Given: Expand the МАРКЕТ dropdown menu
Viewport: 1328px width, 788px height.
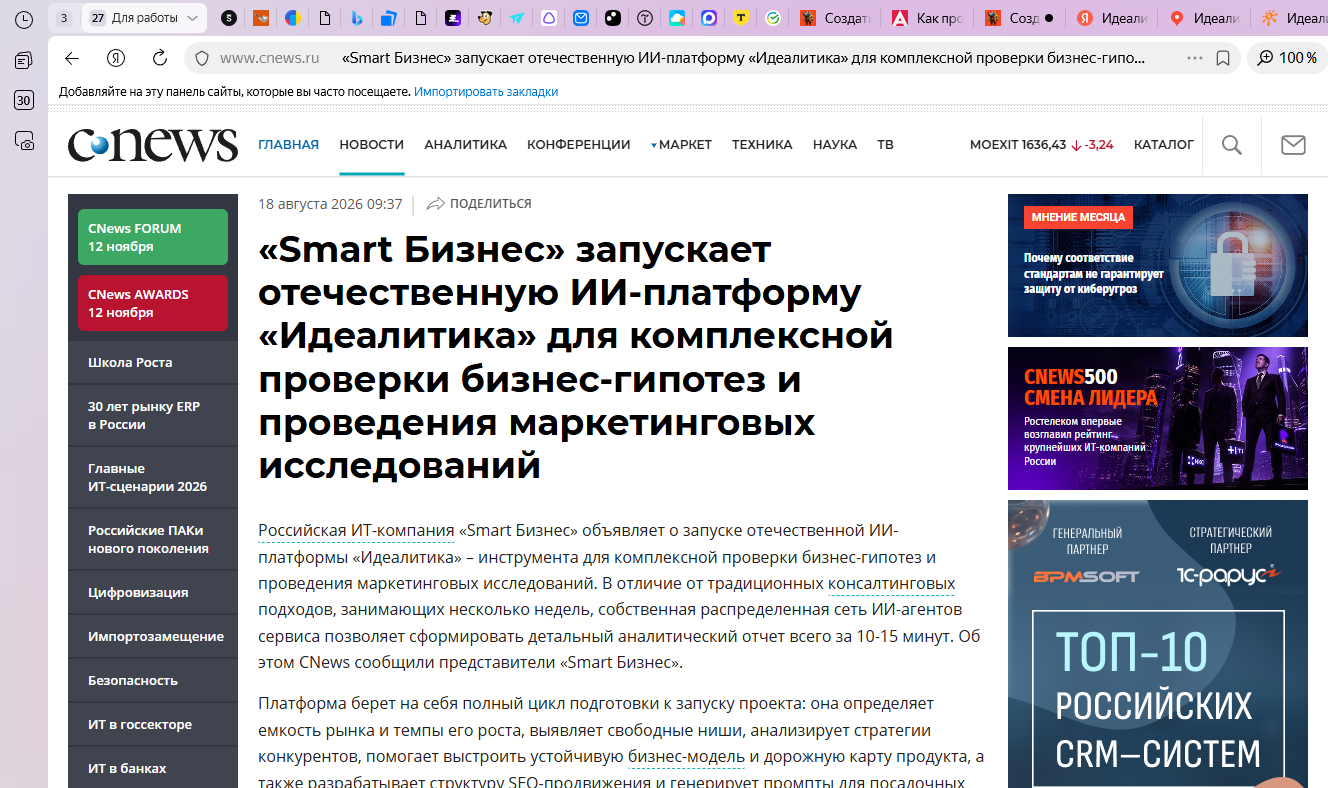Looking at the screenshot, I should 681,145.
